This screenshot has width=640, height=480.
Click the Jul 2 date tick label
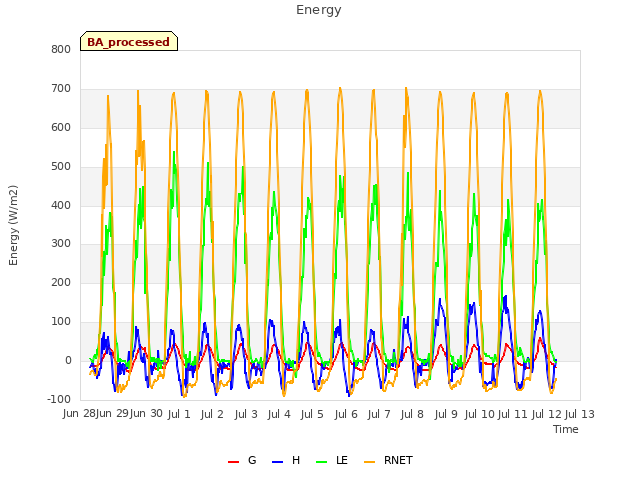[212, 414]
